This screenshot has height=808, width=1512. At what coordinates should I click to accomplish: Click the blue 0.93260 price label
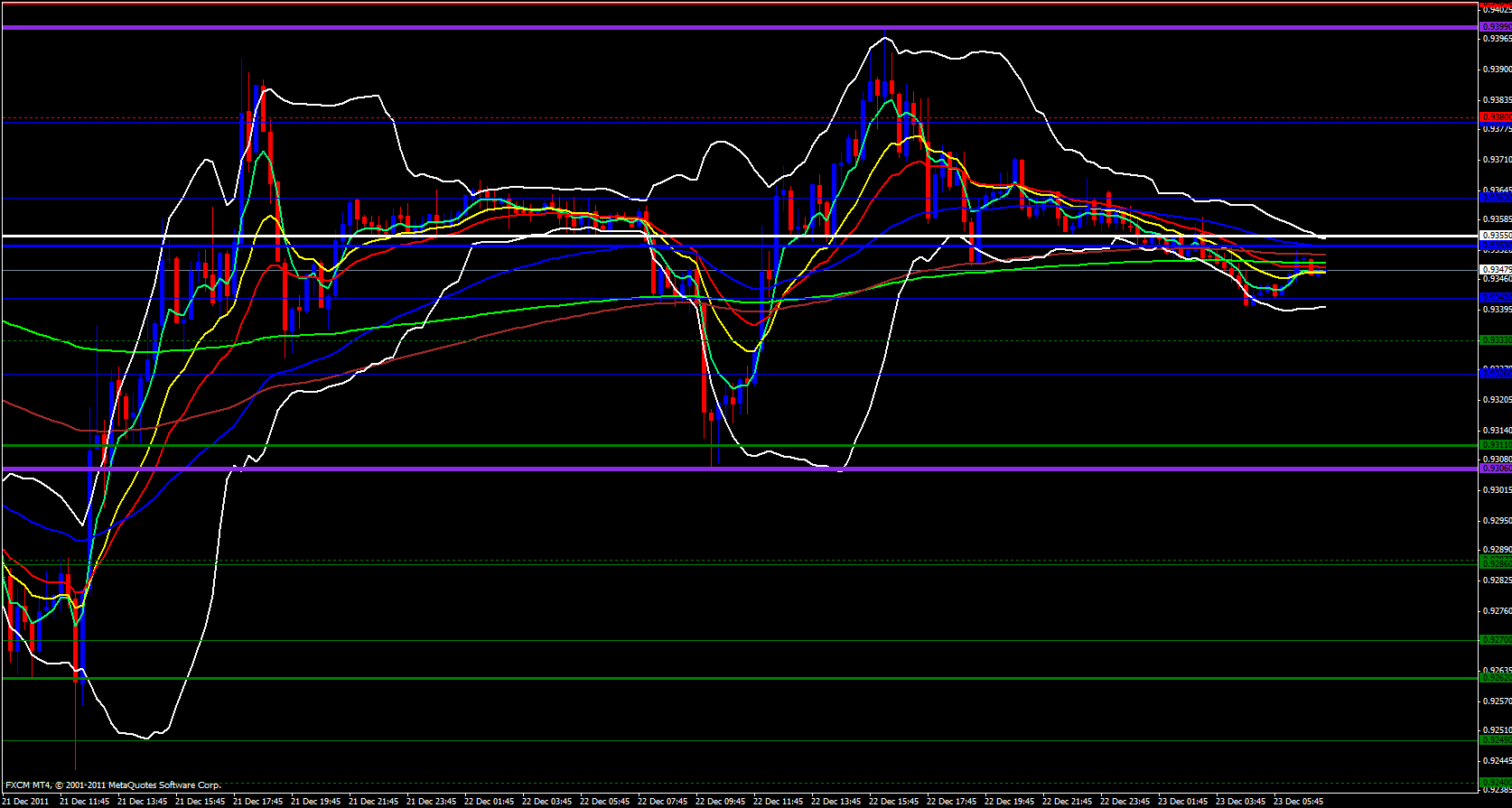click(x=1496, y=374)
